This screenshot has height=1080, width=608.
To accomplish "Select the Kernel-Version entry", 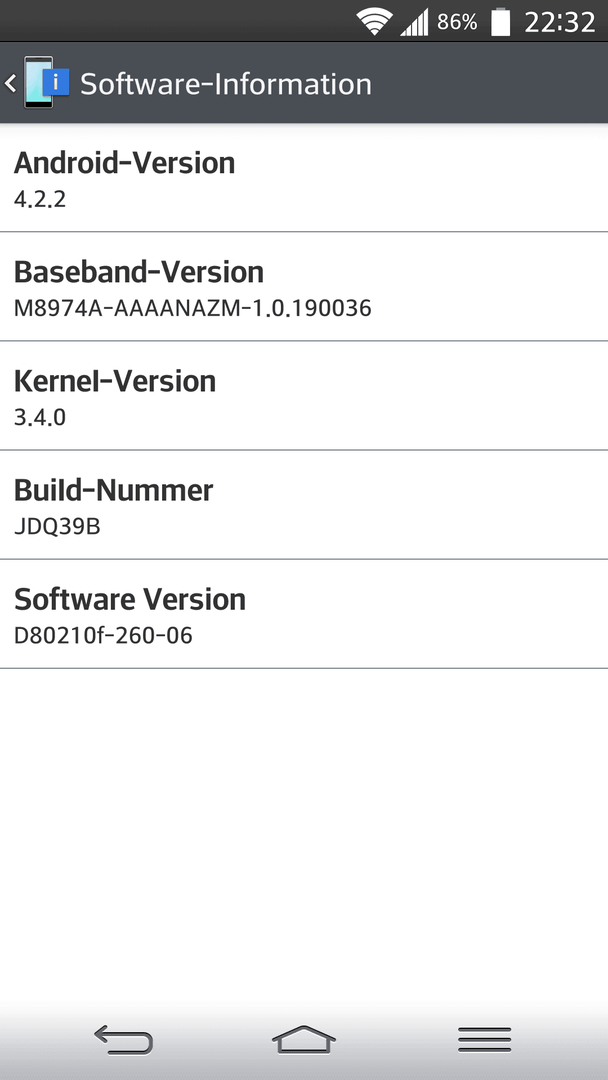I will 304,395.
